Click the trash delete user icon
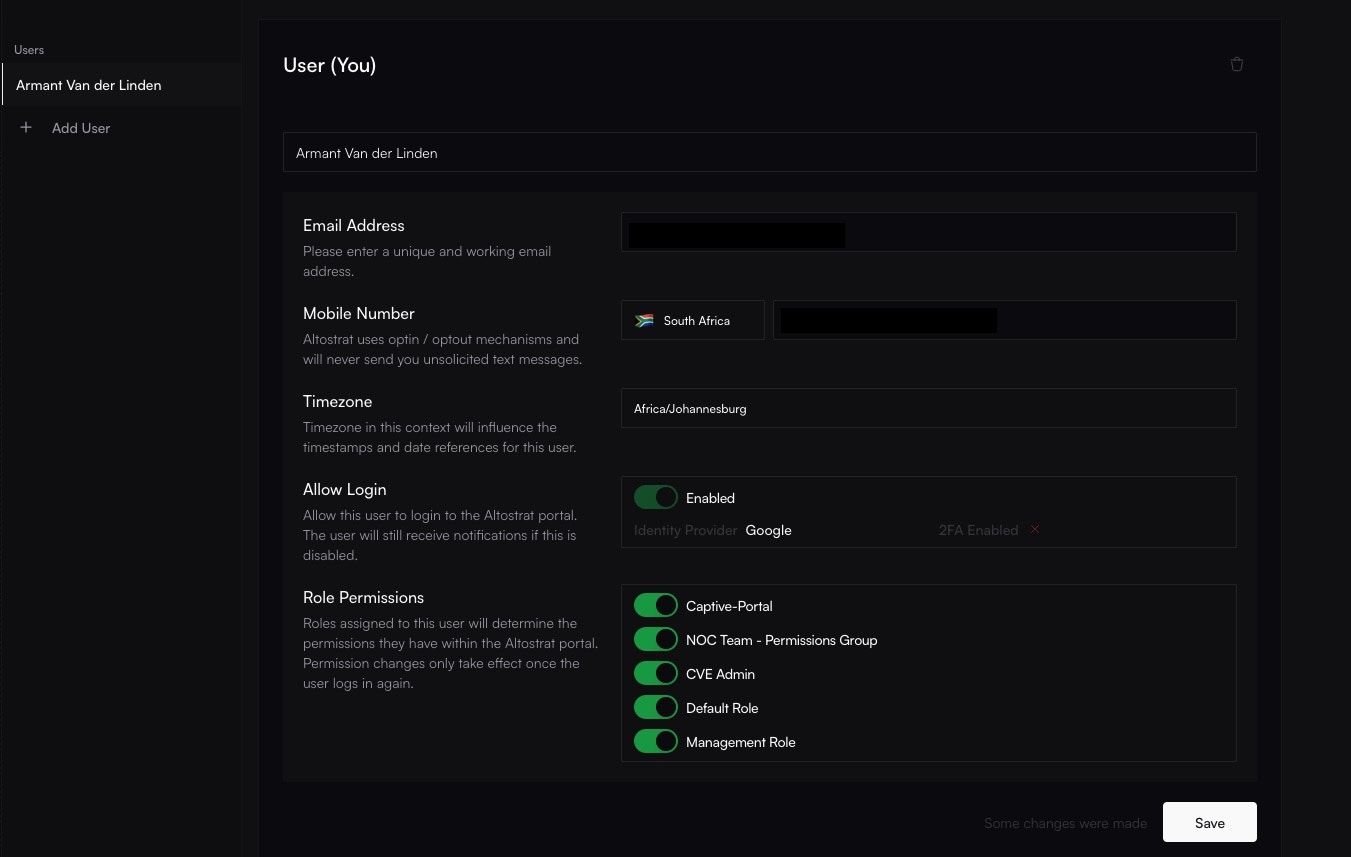This screenshot has height=857, width=1351. click(1237, 65)
